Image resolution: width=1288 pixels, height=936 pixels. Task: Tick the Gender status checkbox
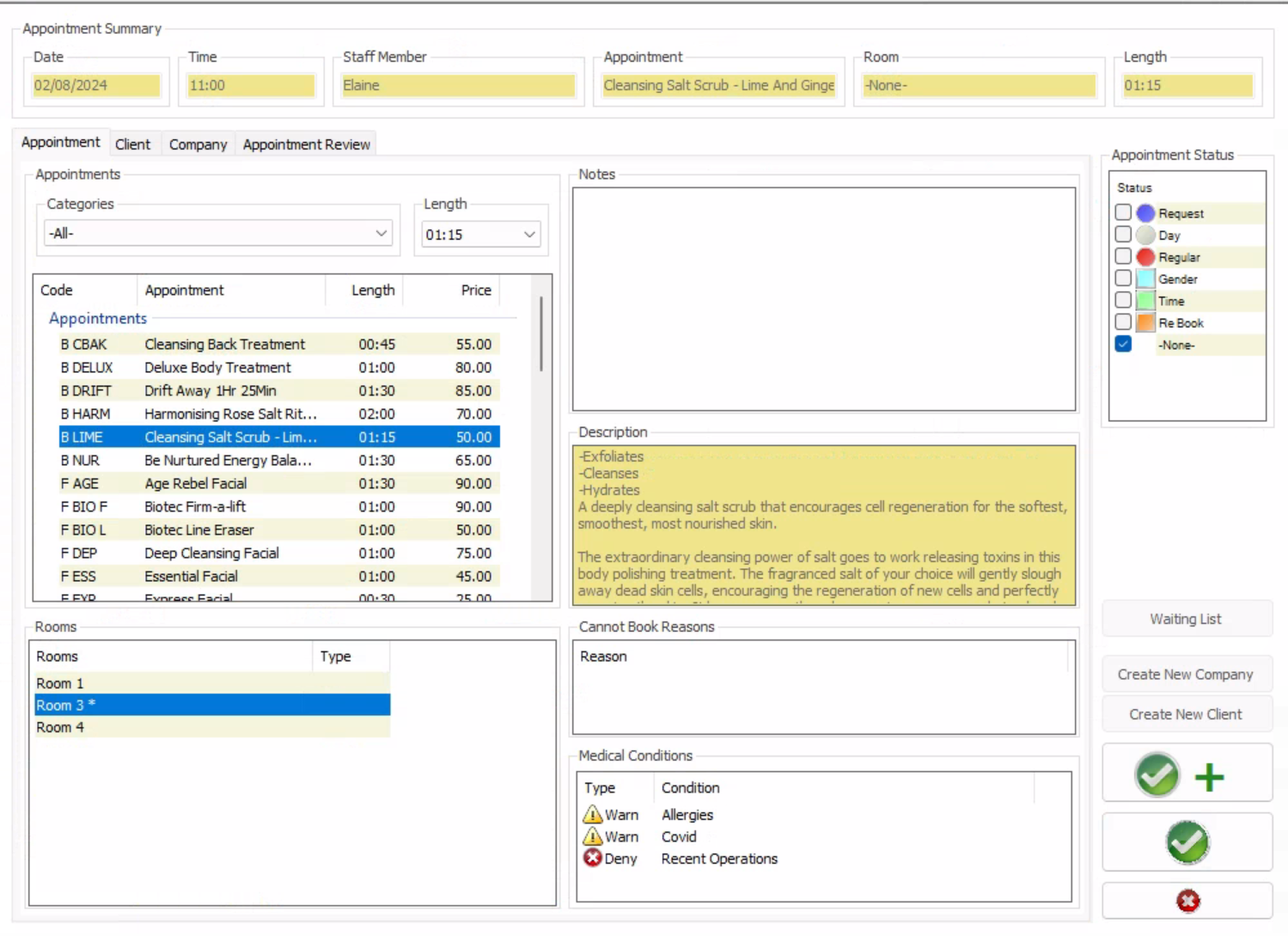[x=1123, y=278]
